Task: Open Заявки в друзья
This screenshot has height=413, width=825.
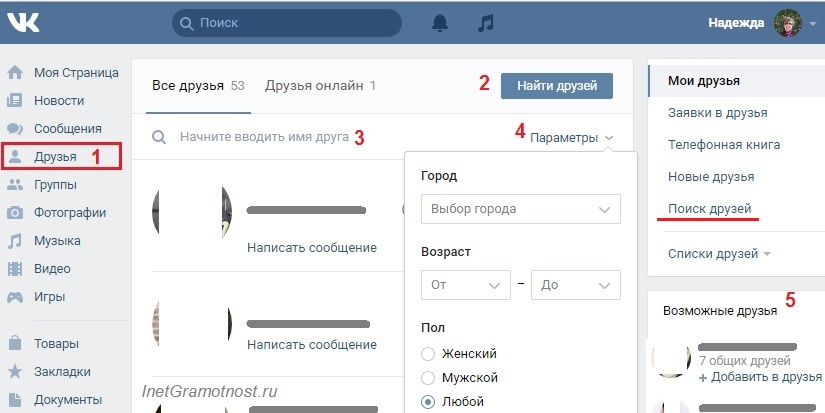Action: click(718, 113)
